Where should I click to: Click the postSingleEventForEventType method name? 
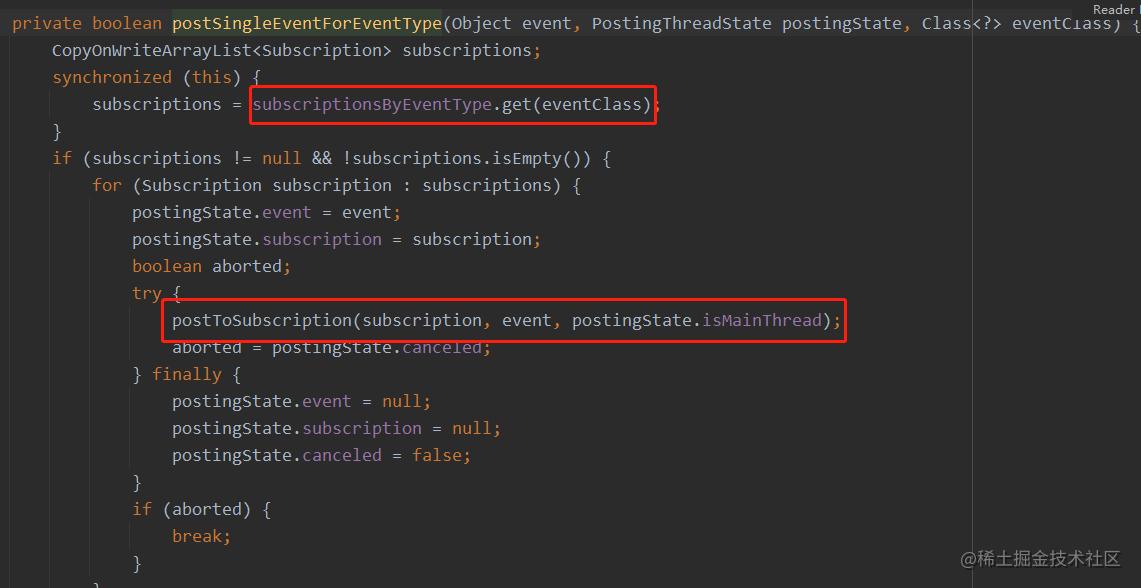306,23
